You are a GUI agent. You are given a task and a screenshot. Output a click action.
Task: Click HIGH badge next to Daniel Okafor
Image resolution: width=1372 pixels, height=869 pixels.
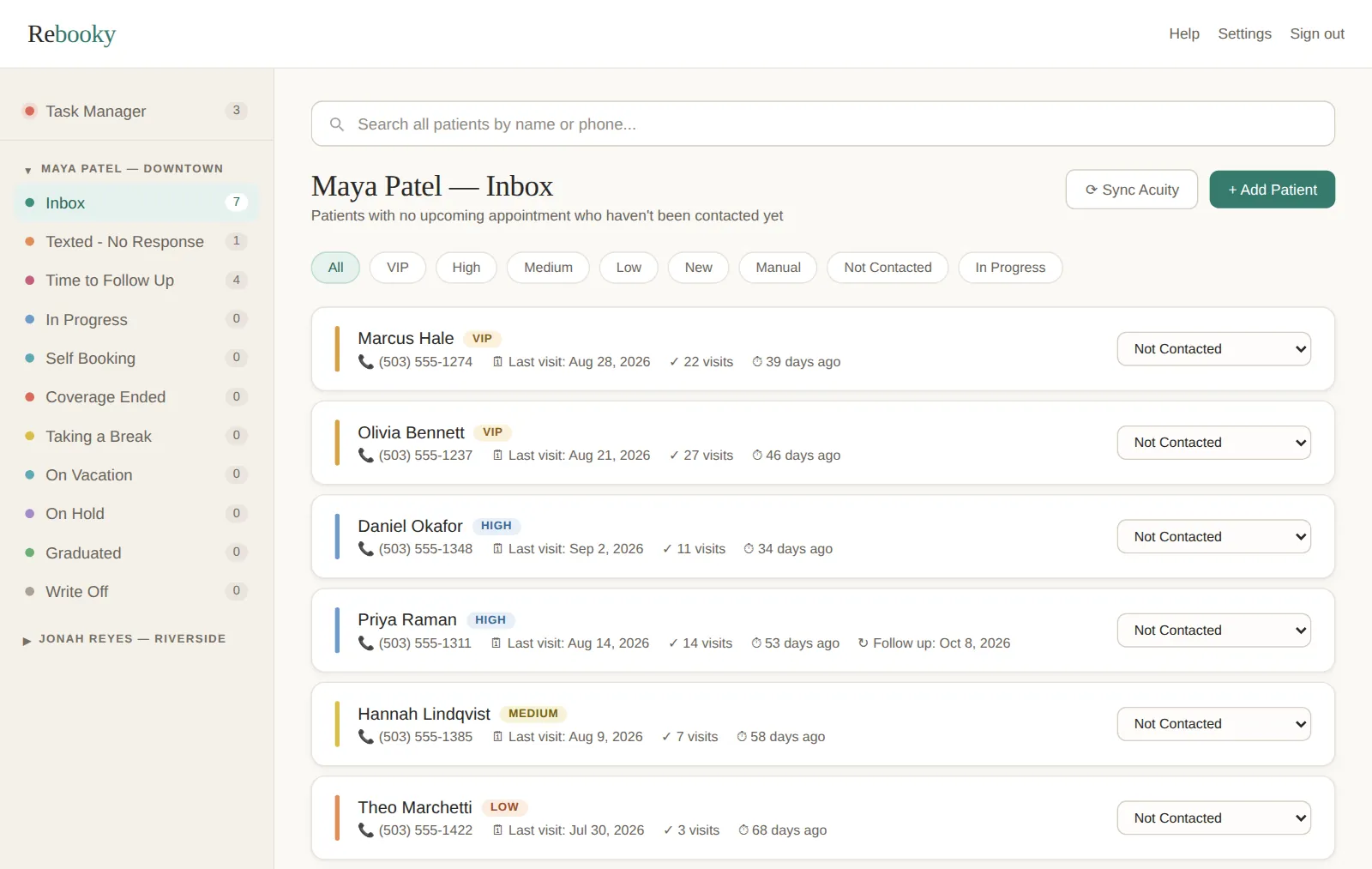(x=496, y=526)
